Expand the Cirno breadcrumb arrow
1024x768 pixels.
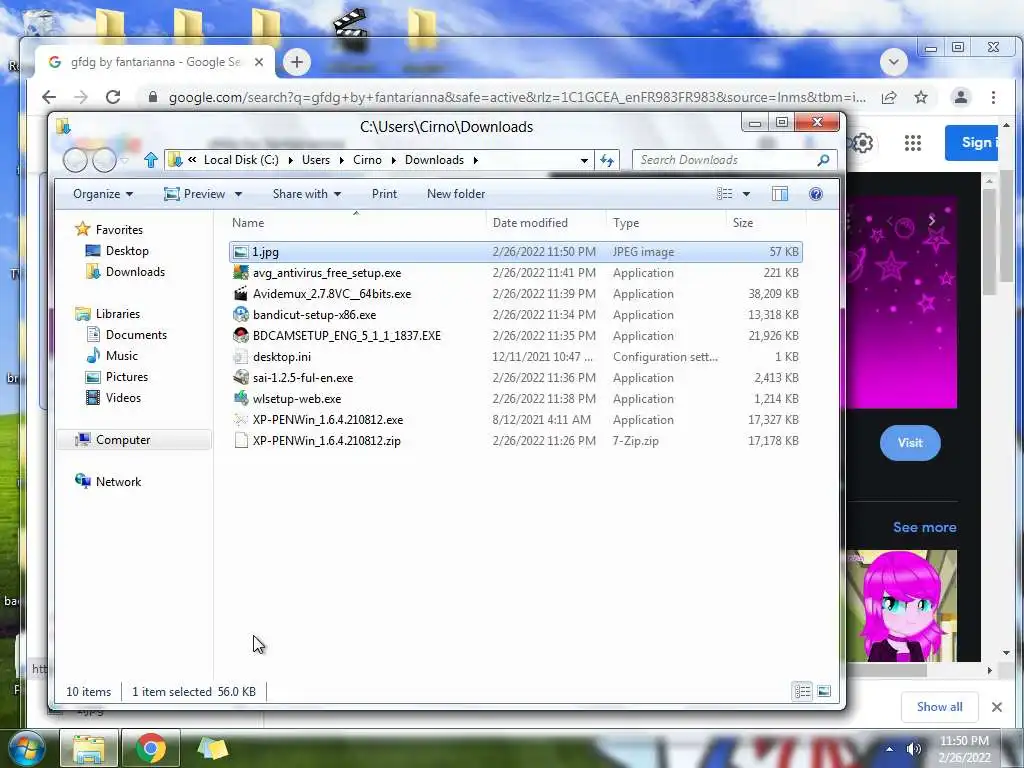(393, 160)
